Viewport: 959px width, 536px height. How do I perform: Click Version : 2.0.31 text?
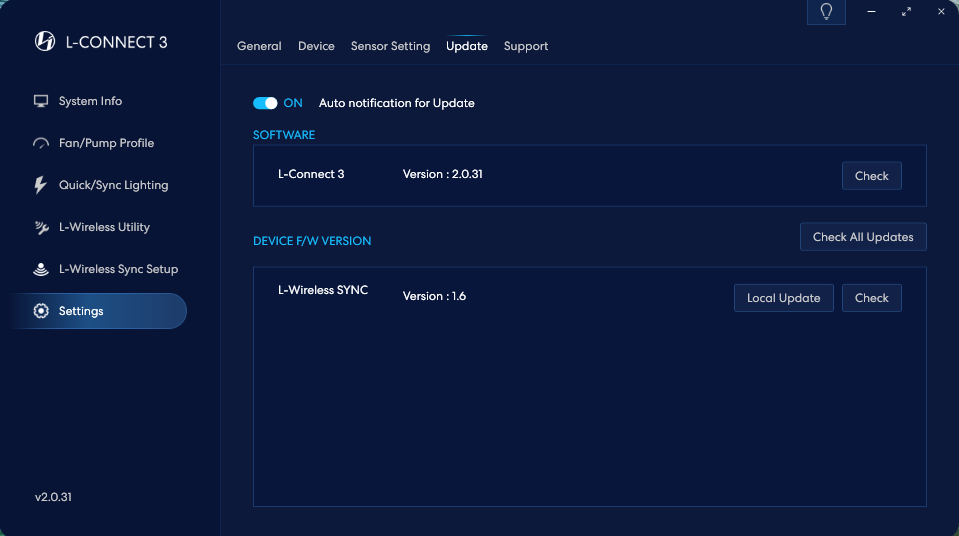[x=443, y=174]
